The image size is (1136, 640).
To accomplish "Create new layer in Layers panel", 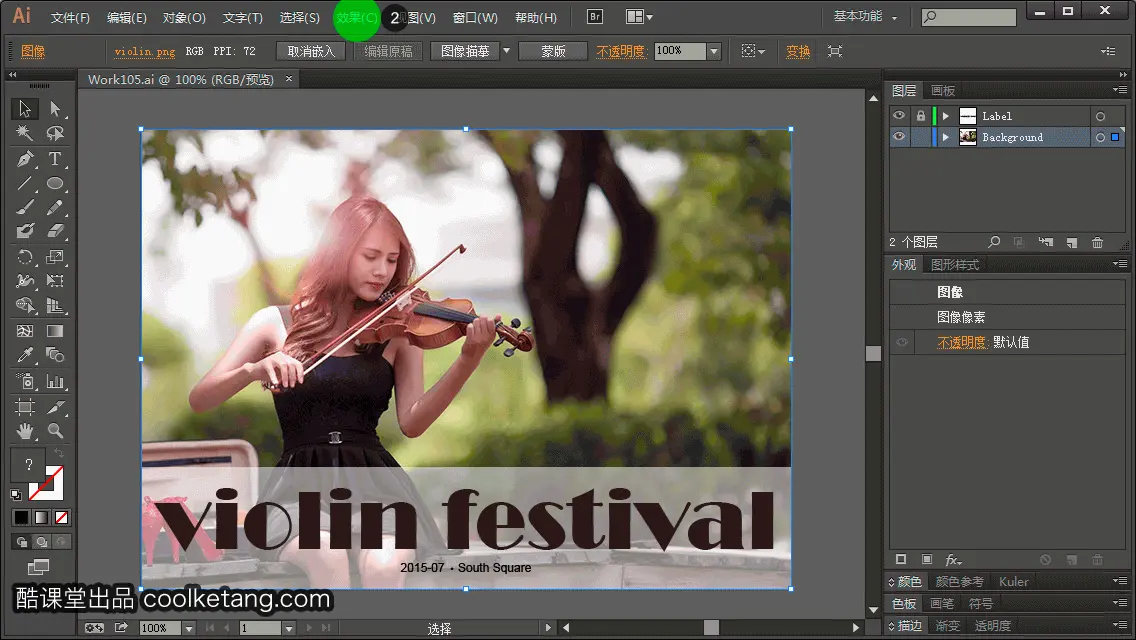I will pos(1072,242).
